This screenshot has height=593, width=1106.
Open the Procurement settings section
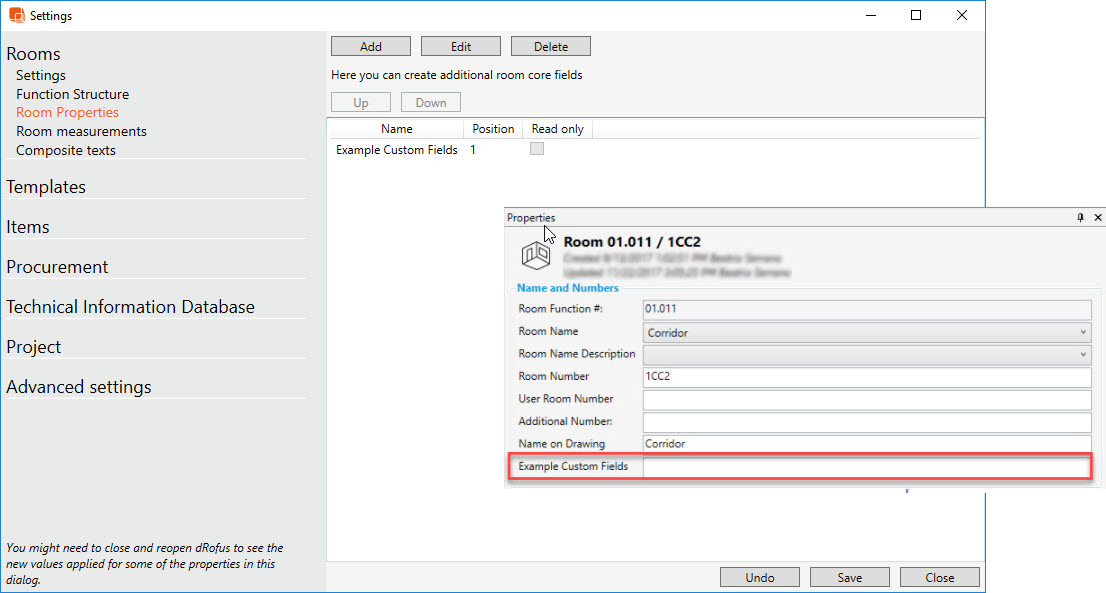(57, 267)
